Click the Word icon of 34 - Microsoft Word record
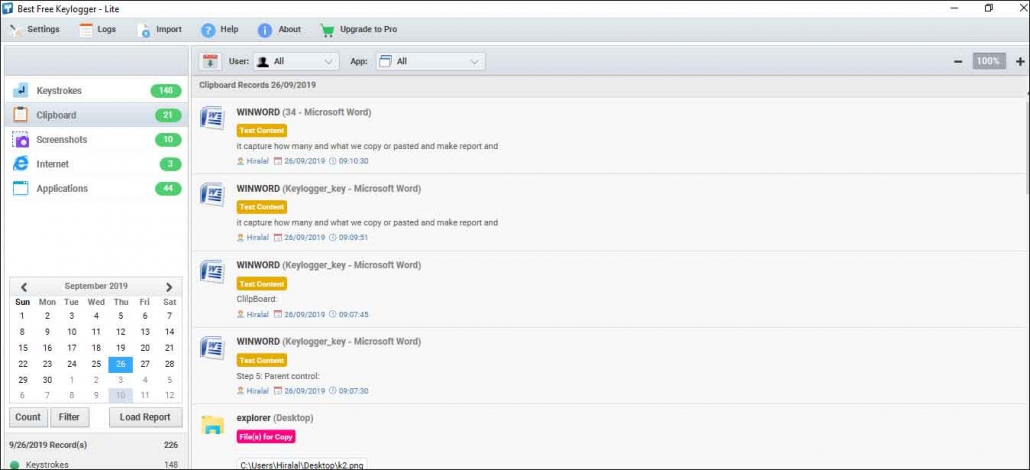The width and height of the screenshot is (1030, 470). point(212,118)
